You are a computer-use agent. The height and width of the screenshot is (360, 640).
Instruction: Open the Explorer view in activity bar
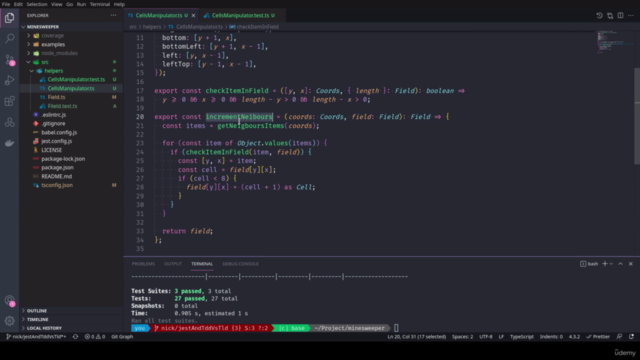9,18
